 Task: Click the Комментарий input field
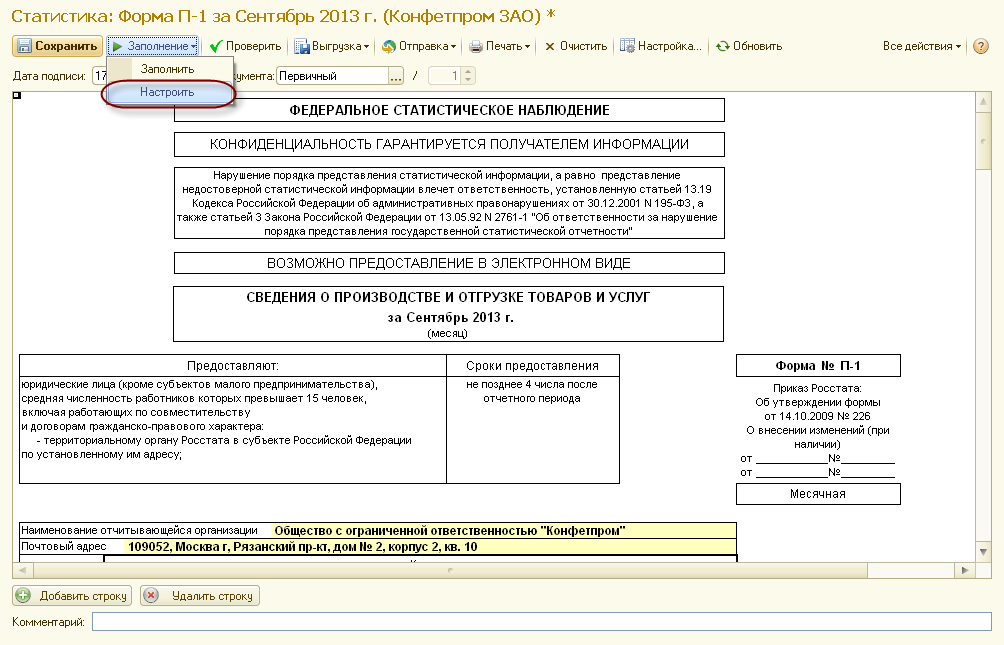542,621
